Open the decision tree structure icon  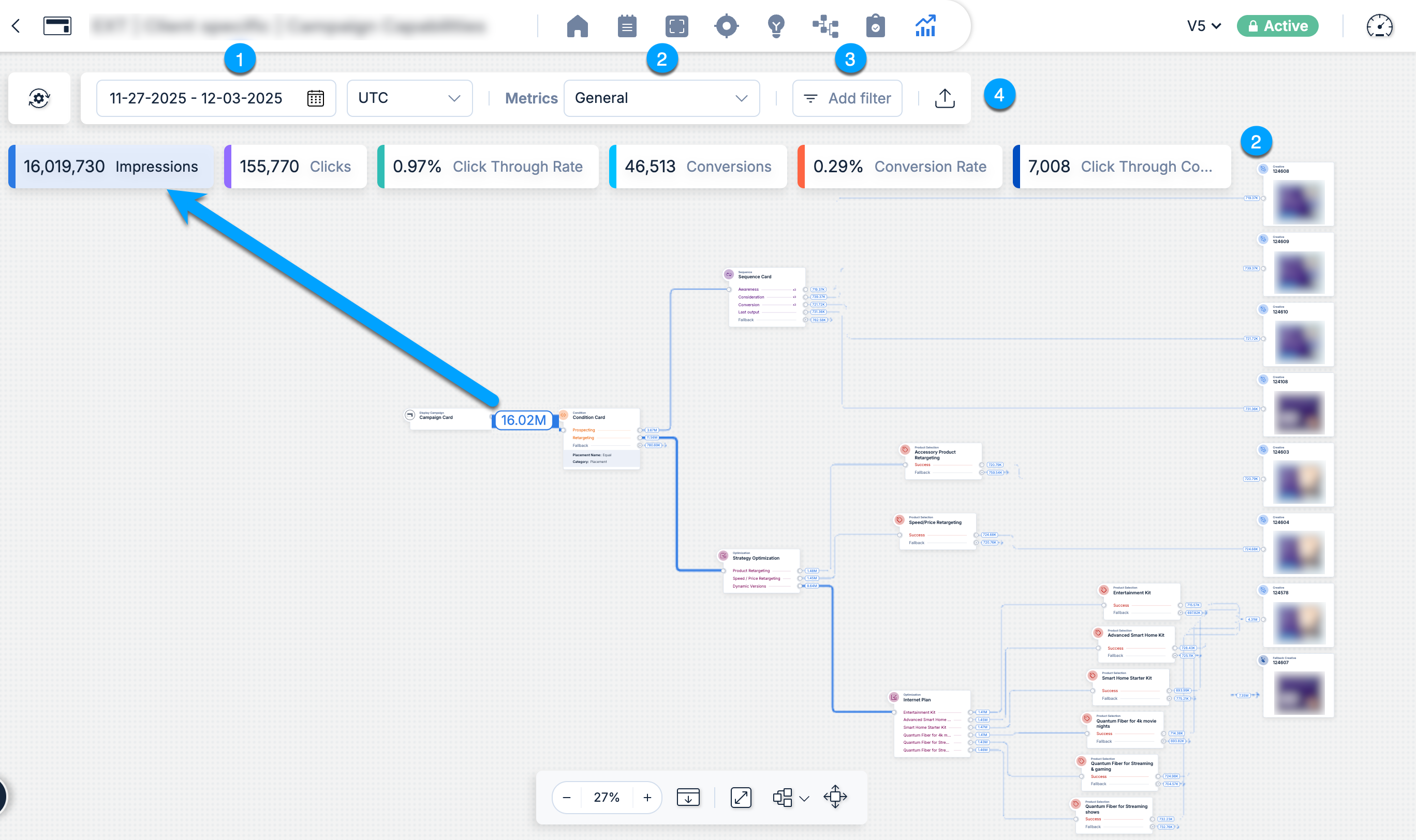point(825,26)
